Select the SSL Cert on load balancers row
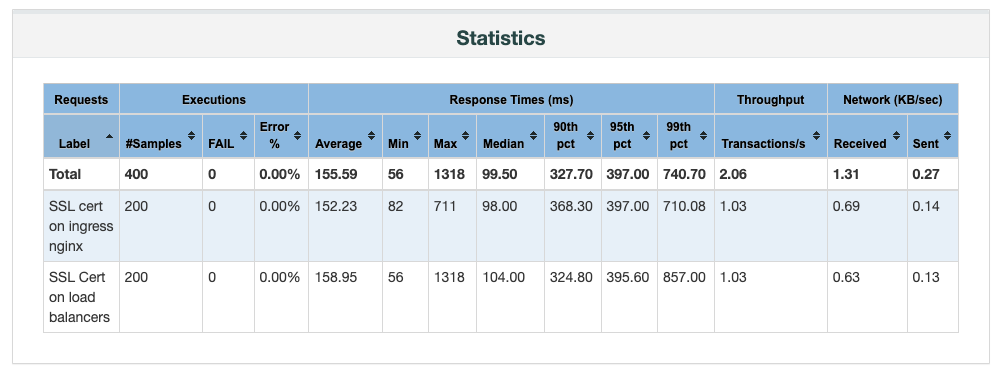 point(501,297)
